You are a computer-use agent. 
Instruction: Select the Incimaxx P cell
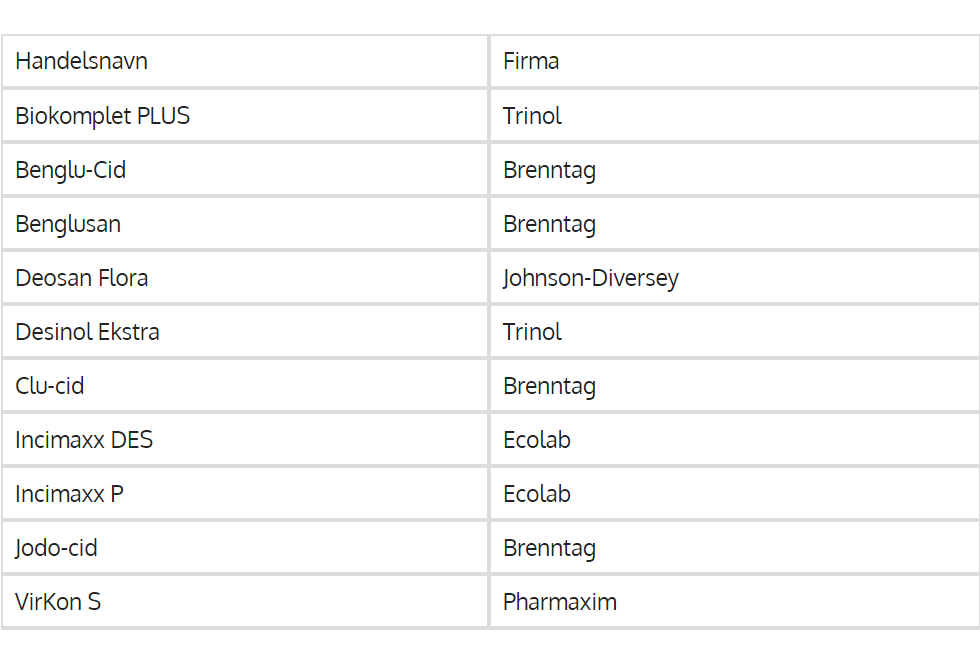[69, 493]
